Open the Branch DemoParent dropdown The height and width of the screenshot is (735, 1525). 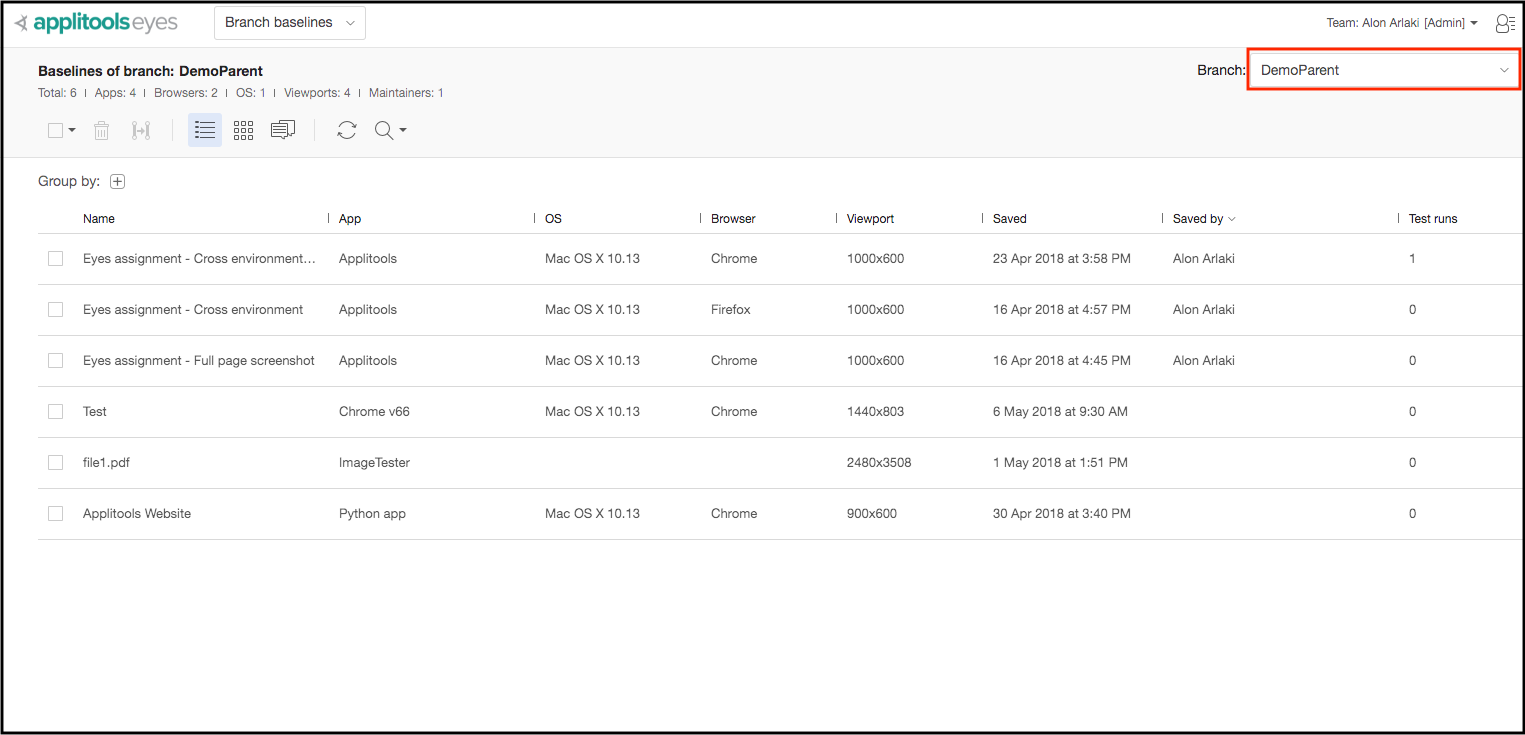click(1383, 70)
